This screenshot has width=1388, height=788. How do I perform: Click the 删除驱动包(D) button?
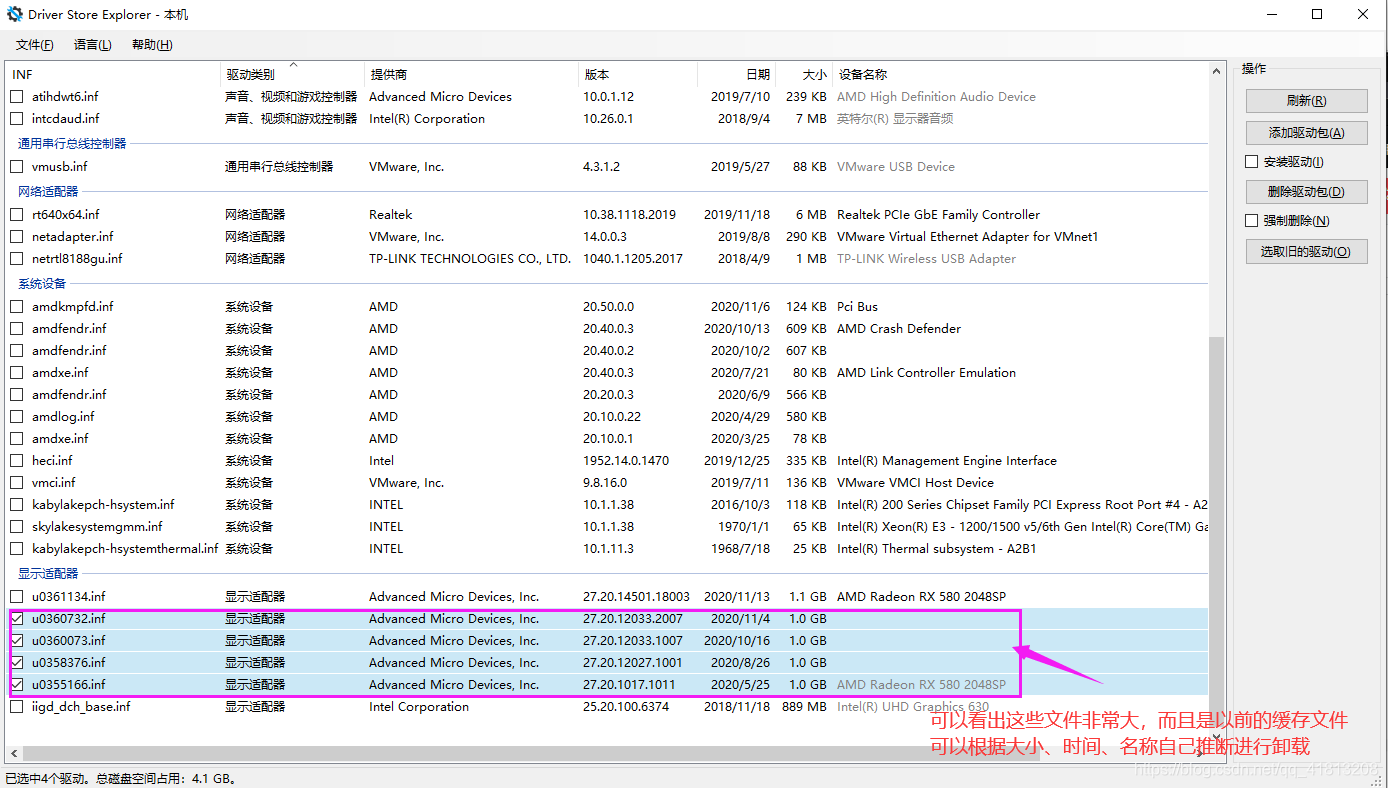(x=1306, y=192)
